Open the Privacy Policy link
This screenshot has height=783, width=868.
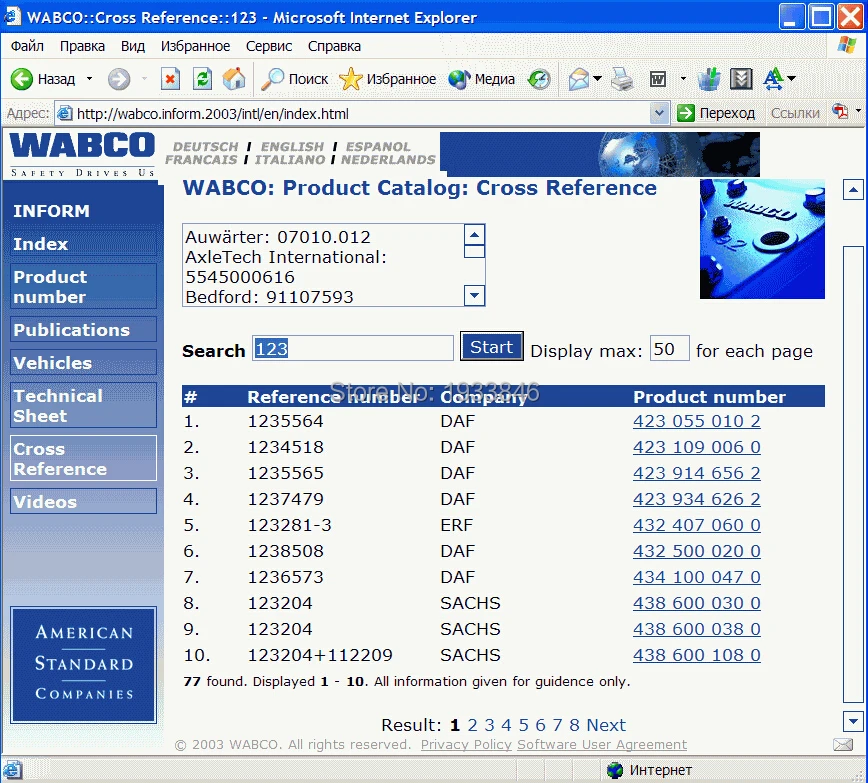pyautogui.click(x=466, y=745)
